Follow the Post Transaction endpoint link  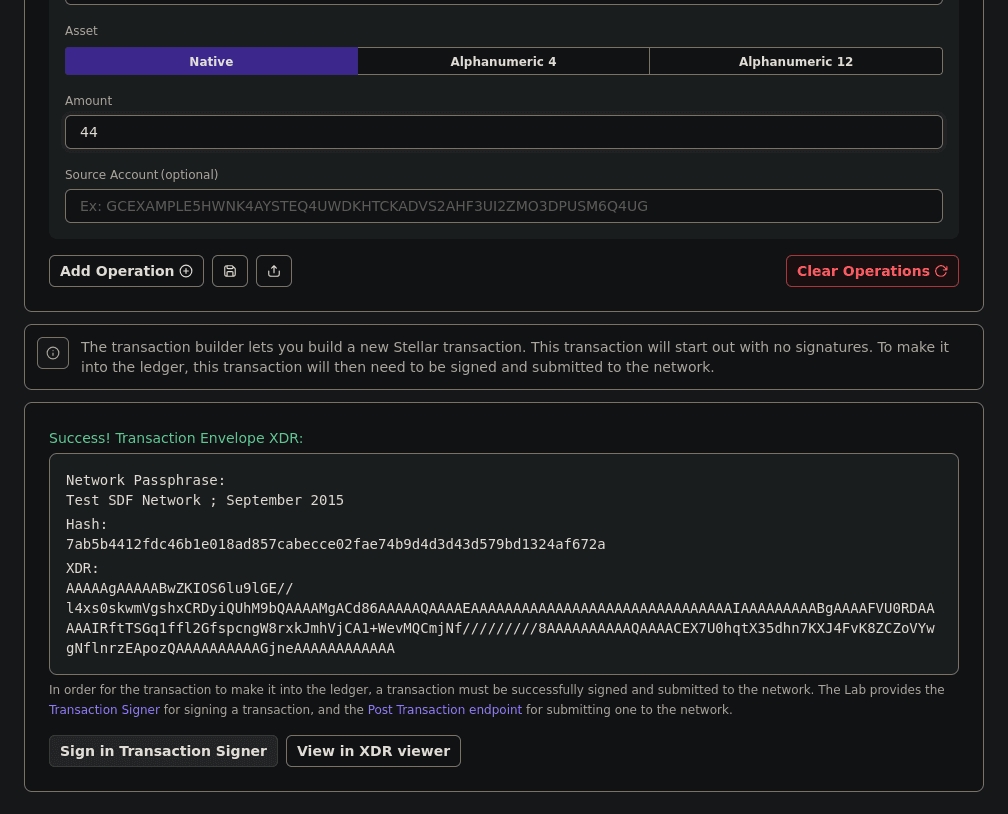tap(444, 710)
